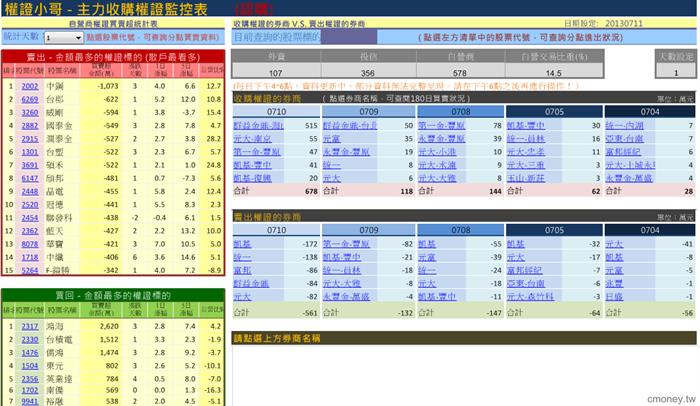The image size is (700, 406).
Task: Open 0710 buying broker link with value 515
Action: click(x=258, y=126)
